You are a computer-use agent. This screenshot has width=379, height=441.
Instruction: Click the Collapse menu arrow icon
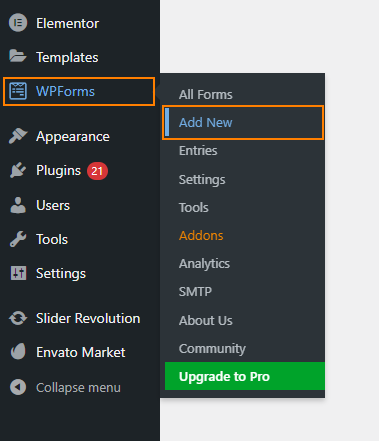[18, 387]
